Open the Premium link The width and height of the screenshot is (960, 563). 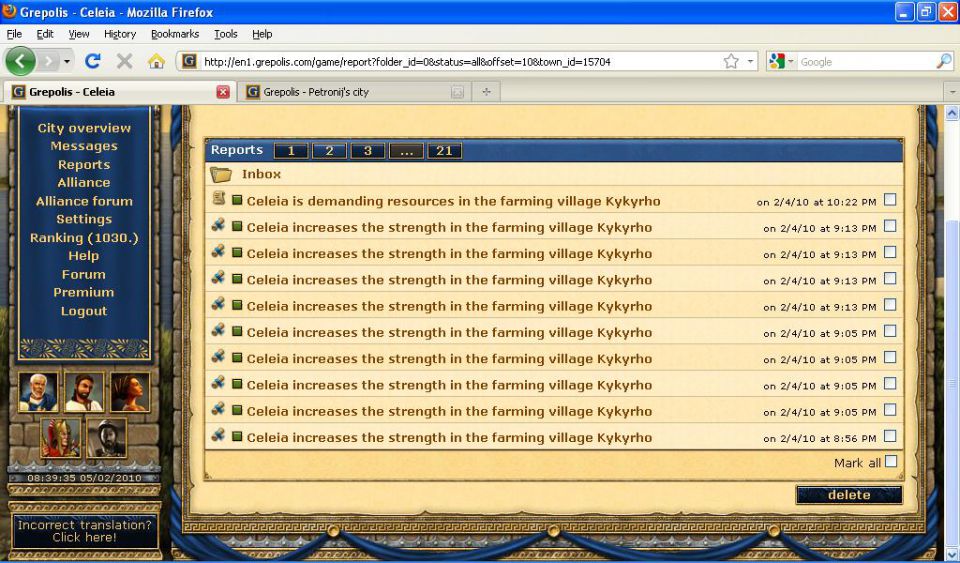[x=84, y=293]
